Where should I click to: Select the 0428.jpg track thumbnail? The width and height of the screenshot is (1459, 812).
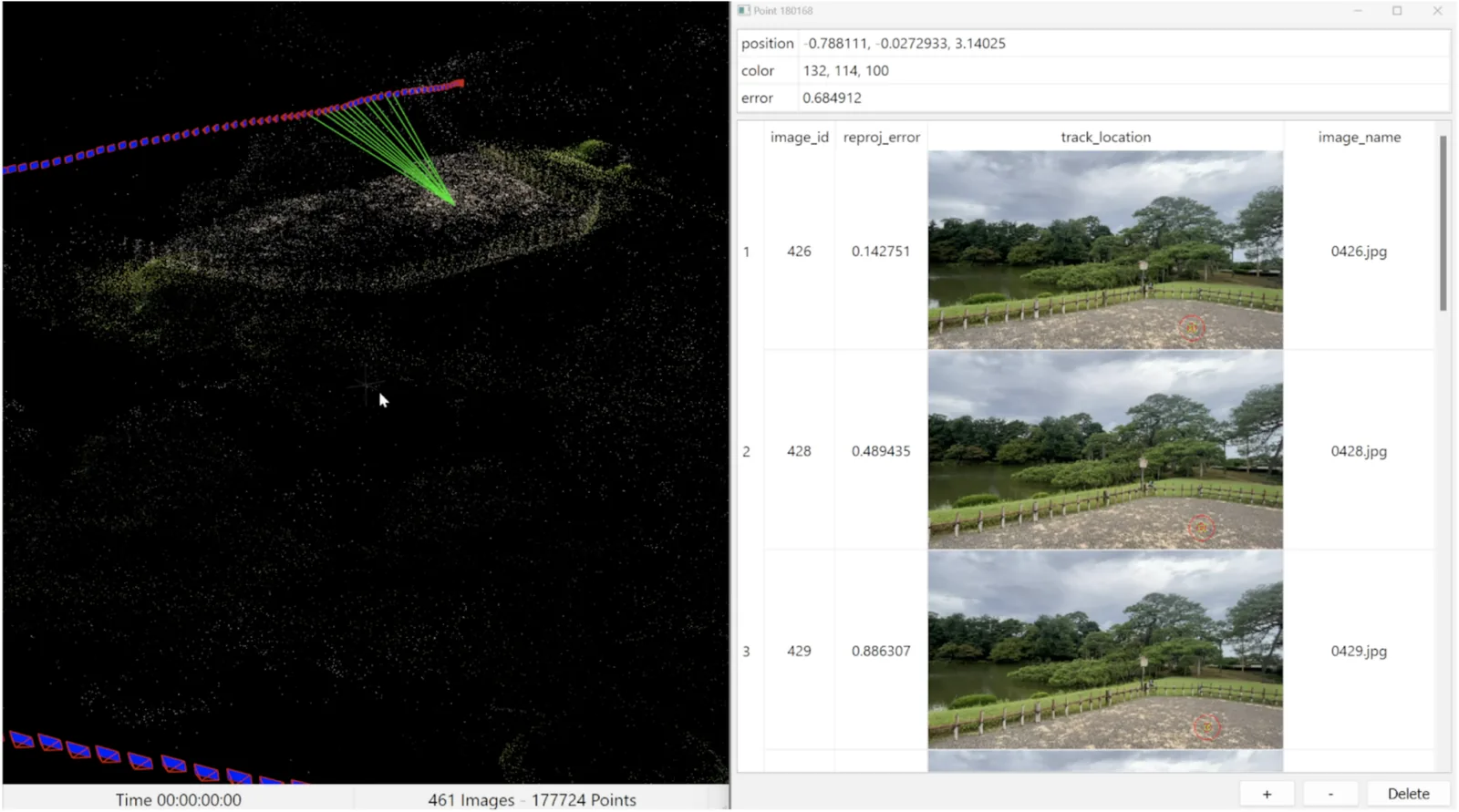coord(1105,450)
